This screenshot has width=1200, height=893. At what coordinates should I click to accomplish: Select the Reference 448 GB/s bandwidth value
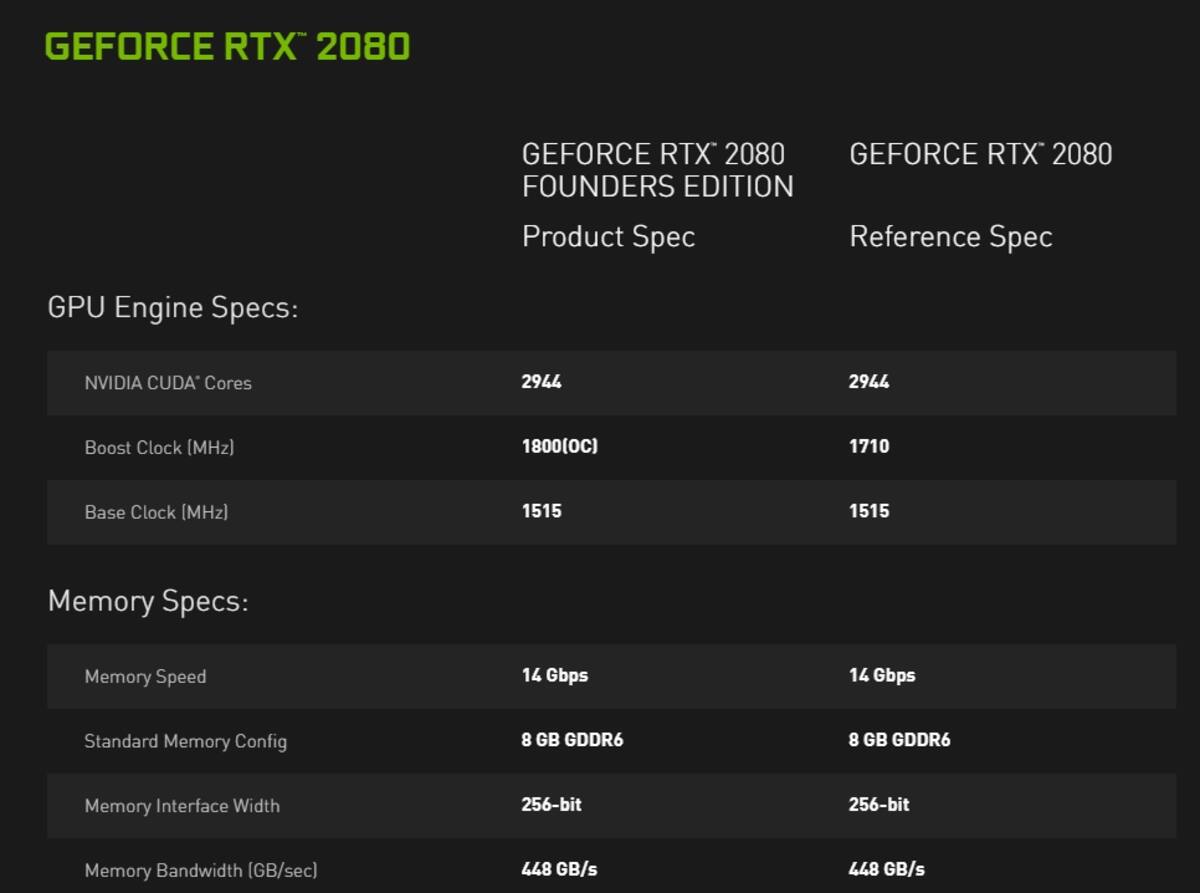(x=887, y=869)
